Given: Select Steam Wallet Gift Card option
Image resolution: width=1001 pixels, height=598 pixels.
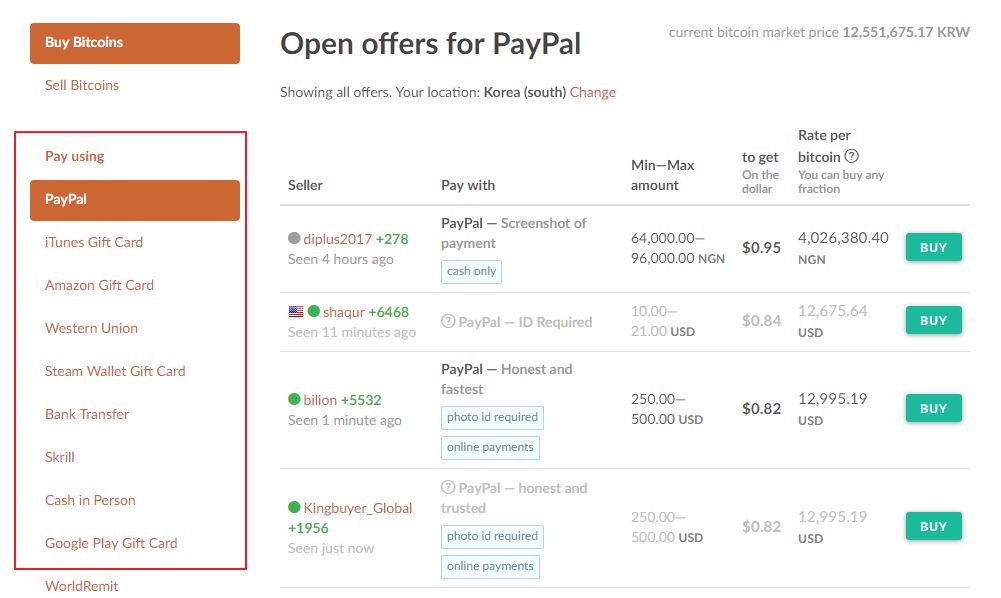Looking at the screenshot, I should (x=115, y=371).
